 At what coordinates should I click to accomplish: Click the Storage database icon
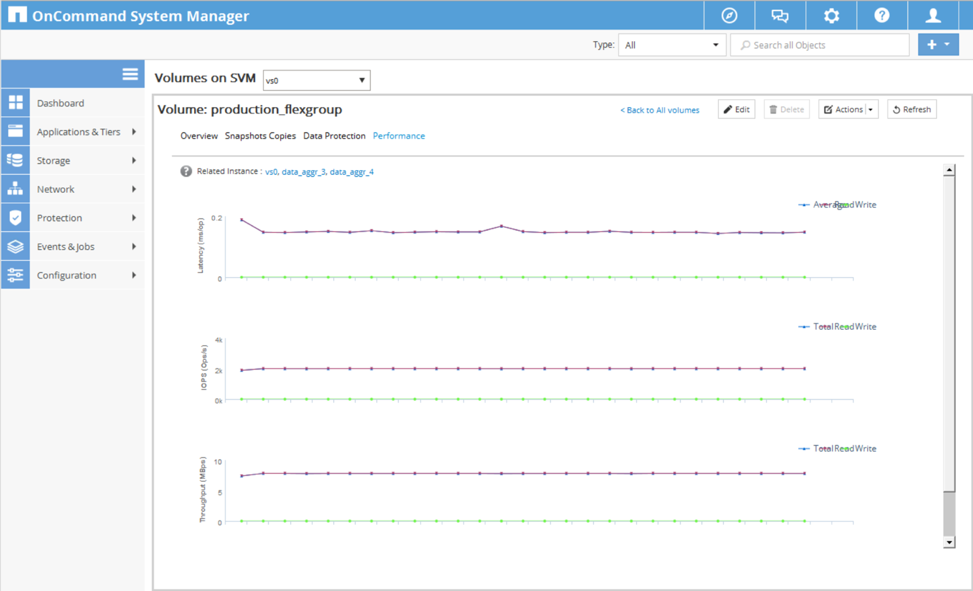(x=16, y=160)
